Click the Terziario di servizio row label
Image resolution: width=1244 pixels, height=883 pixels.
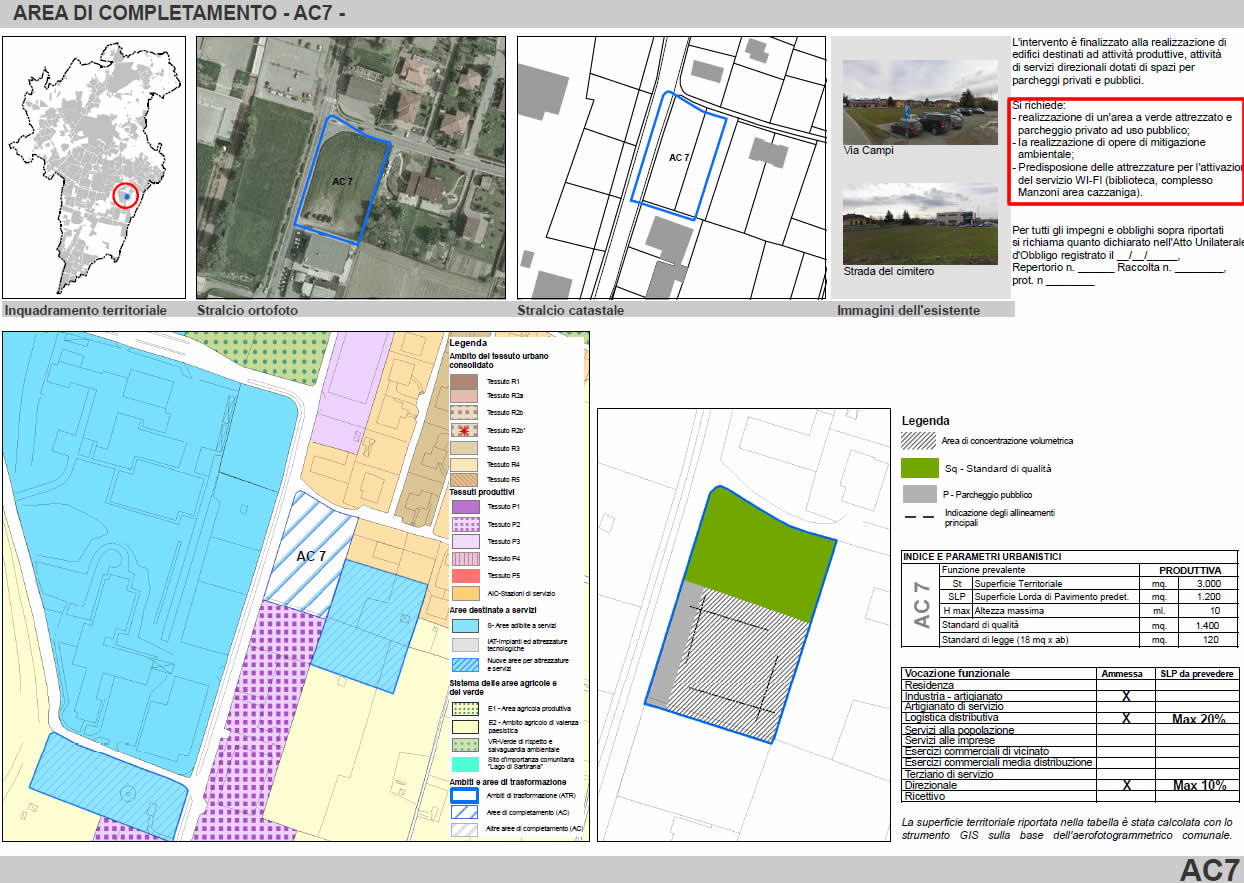pyautogui.click(x=949, y=774)
